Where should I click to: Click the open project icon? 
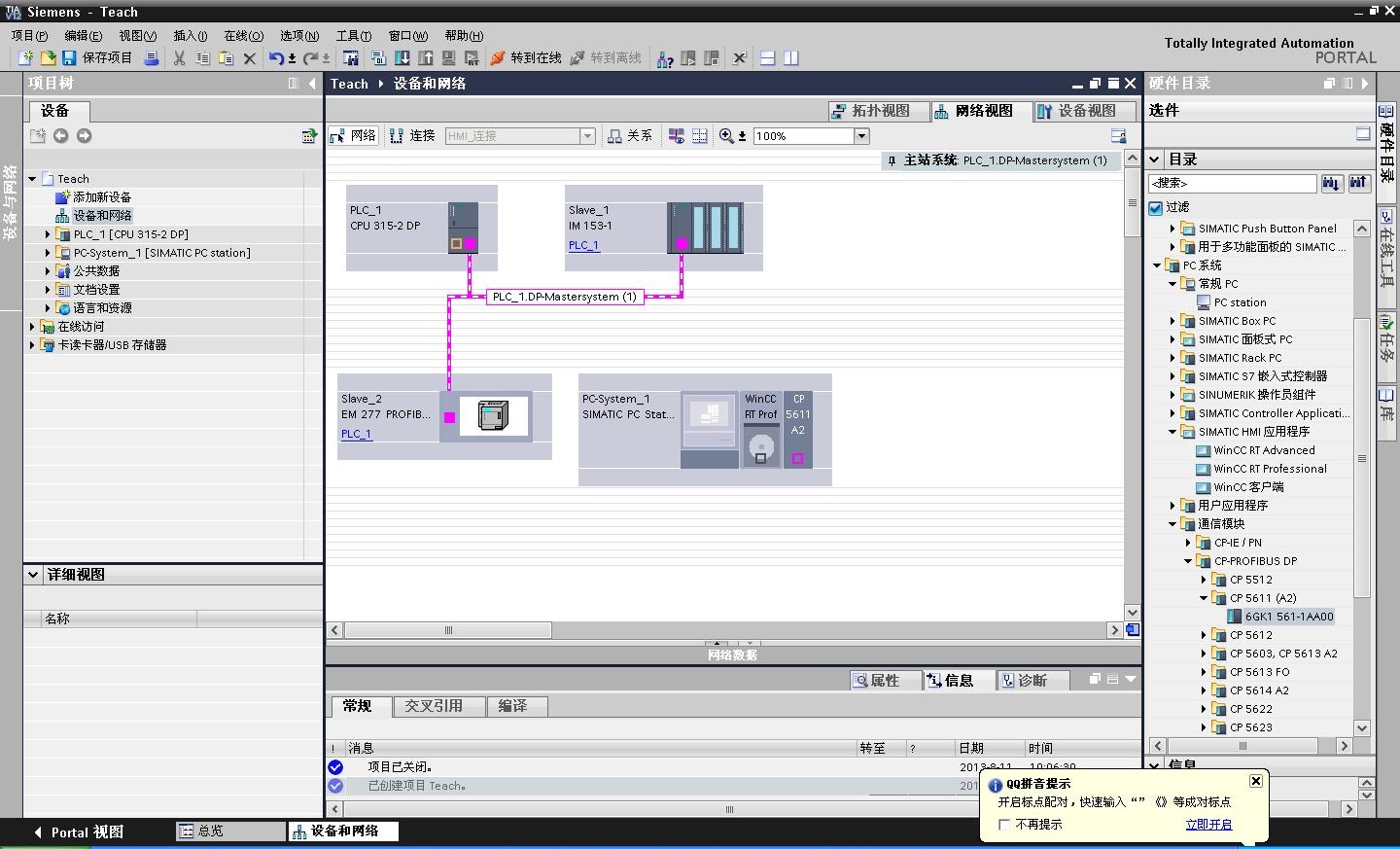[47, 58]
